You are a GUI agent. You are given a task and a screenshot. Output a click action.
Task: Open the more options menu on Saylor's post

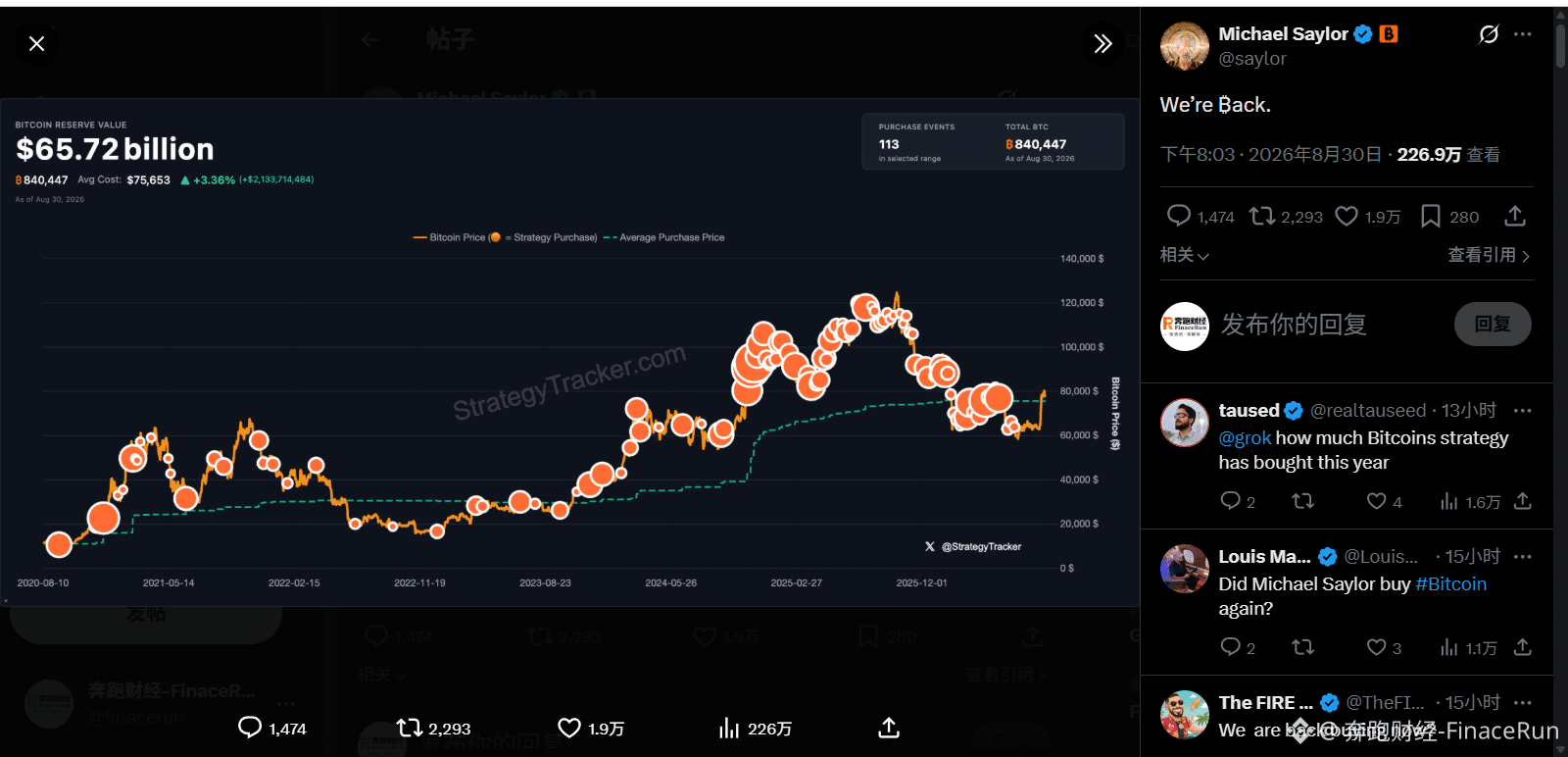(x=1522, y=34)
